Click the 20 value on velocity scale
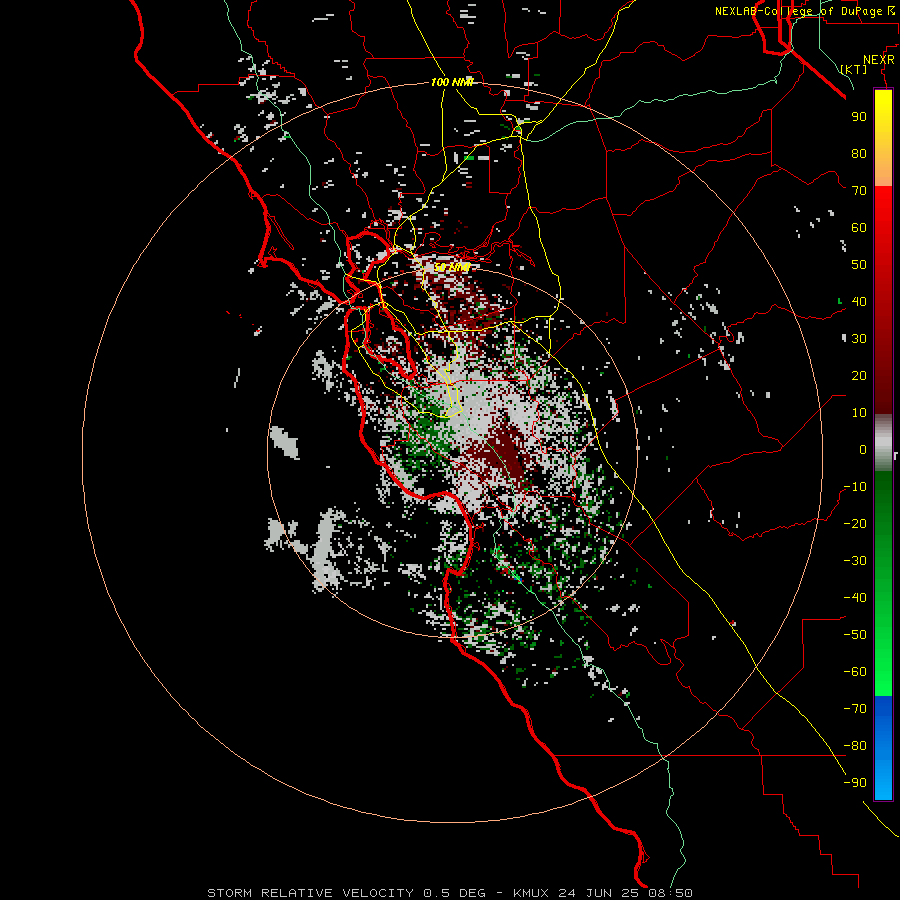The width and height of the screenshot is (900, 900). point(859,375)
